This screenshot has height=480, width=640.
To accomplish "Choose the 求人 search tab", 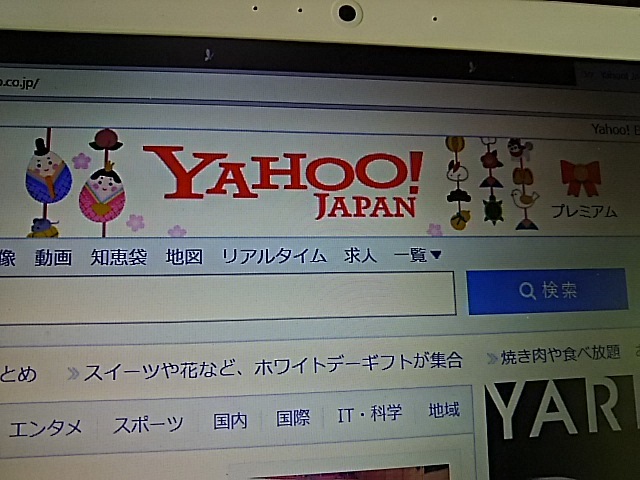I will (x=360, y=256).
